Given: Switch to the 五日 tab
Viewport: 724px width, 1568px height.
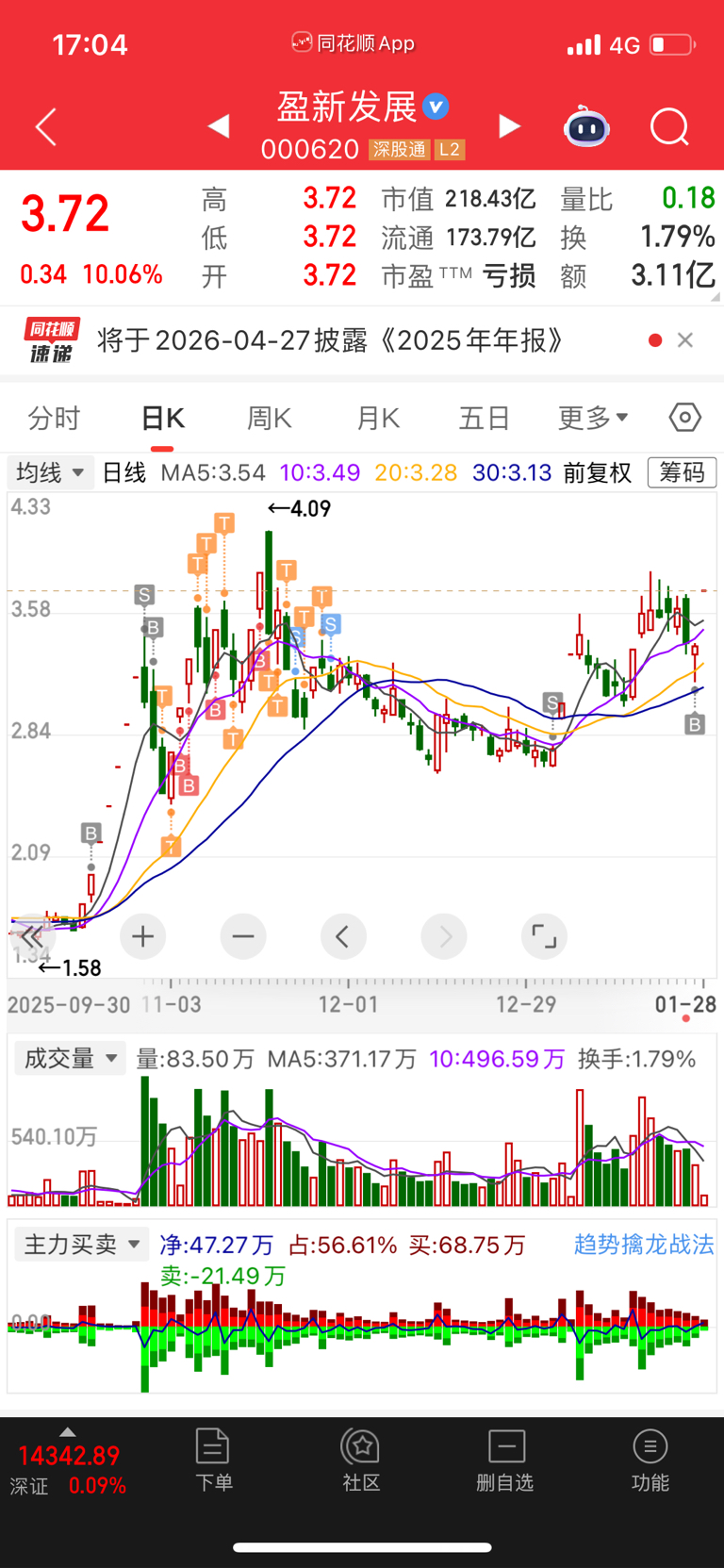Looking at the screenshot, I should click(485, 418).
